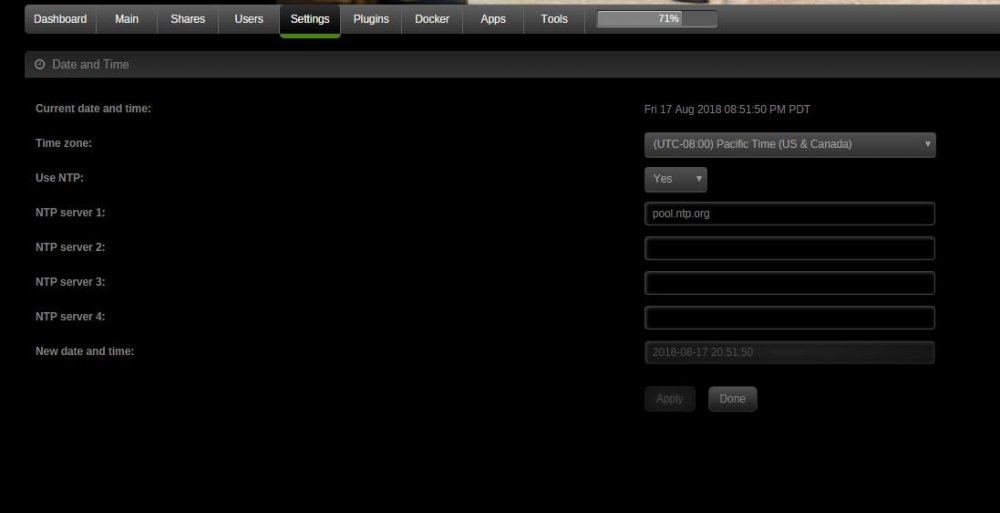Select the Settings tab

tap(310, 20)
